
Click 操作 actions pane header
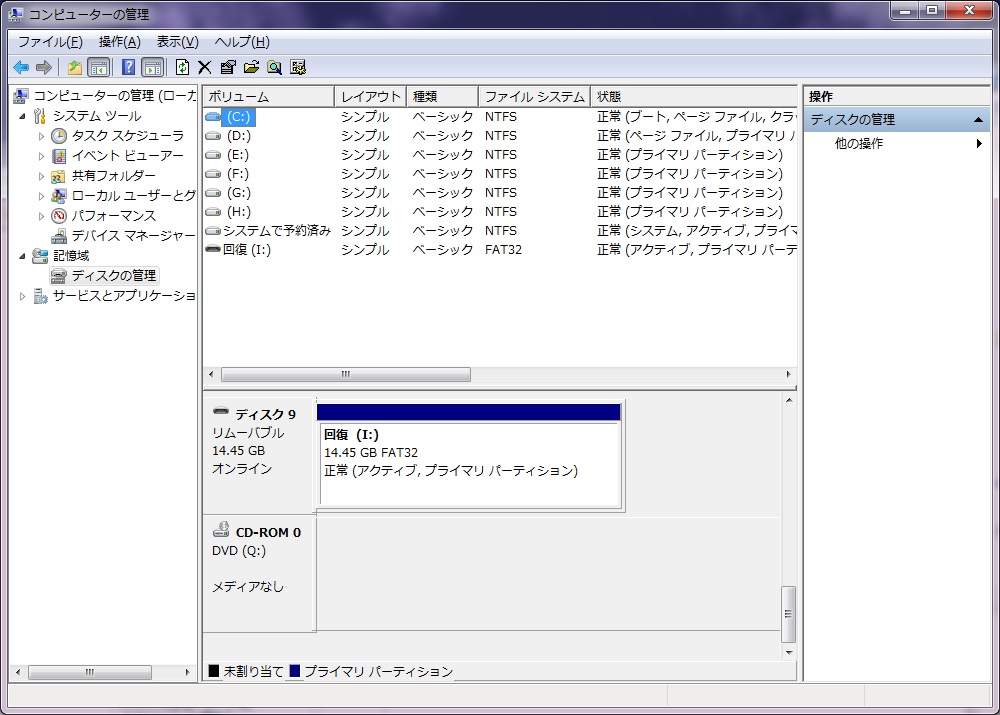897,96
